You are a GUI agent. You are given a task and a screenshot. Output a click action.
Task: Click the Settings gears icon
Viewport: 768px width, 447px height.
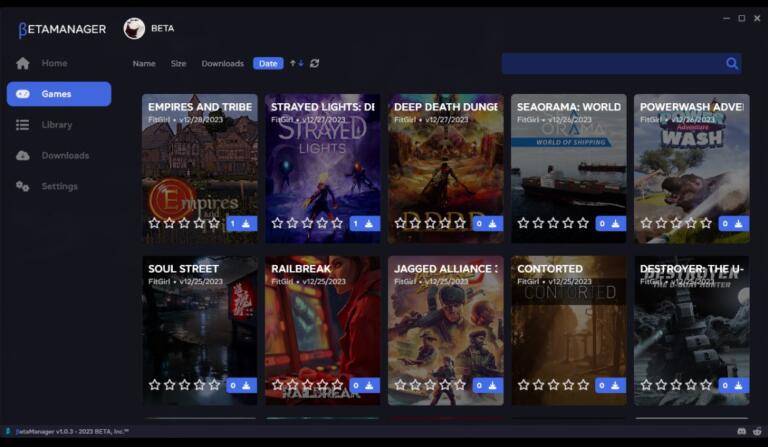23,187
